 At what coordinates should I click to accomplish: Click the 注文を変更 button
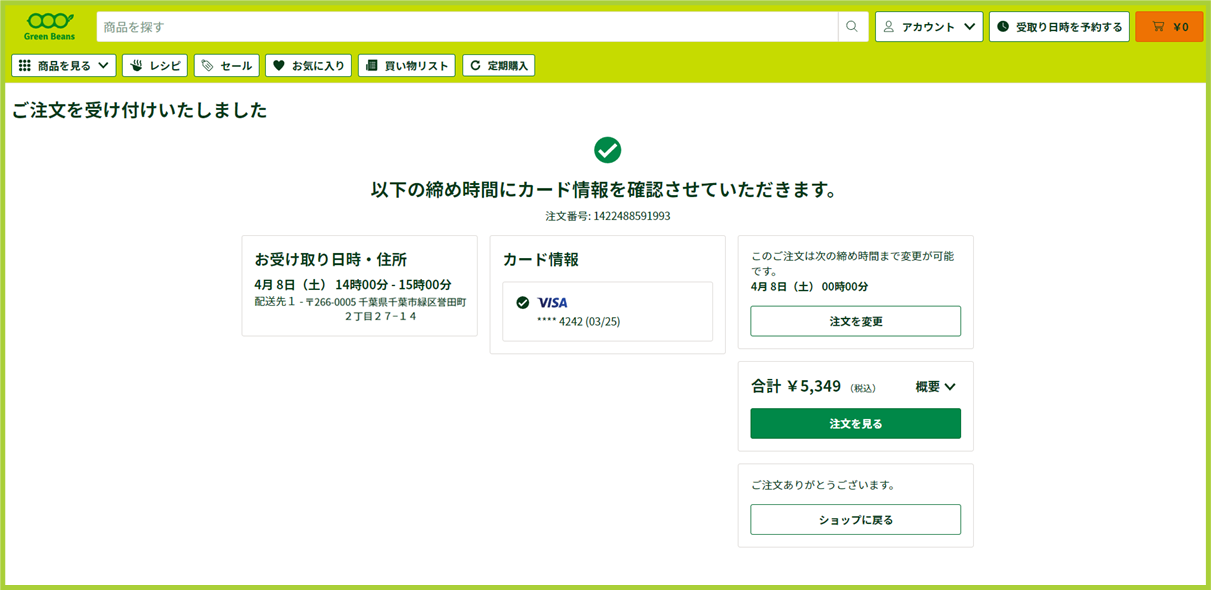click(856, 321)
